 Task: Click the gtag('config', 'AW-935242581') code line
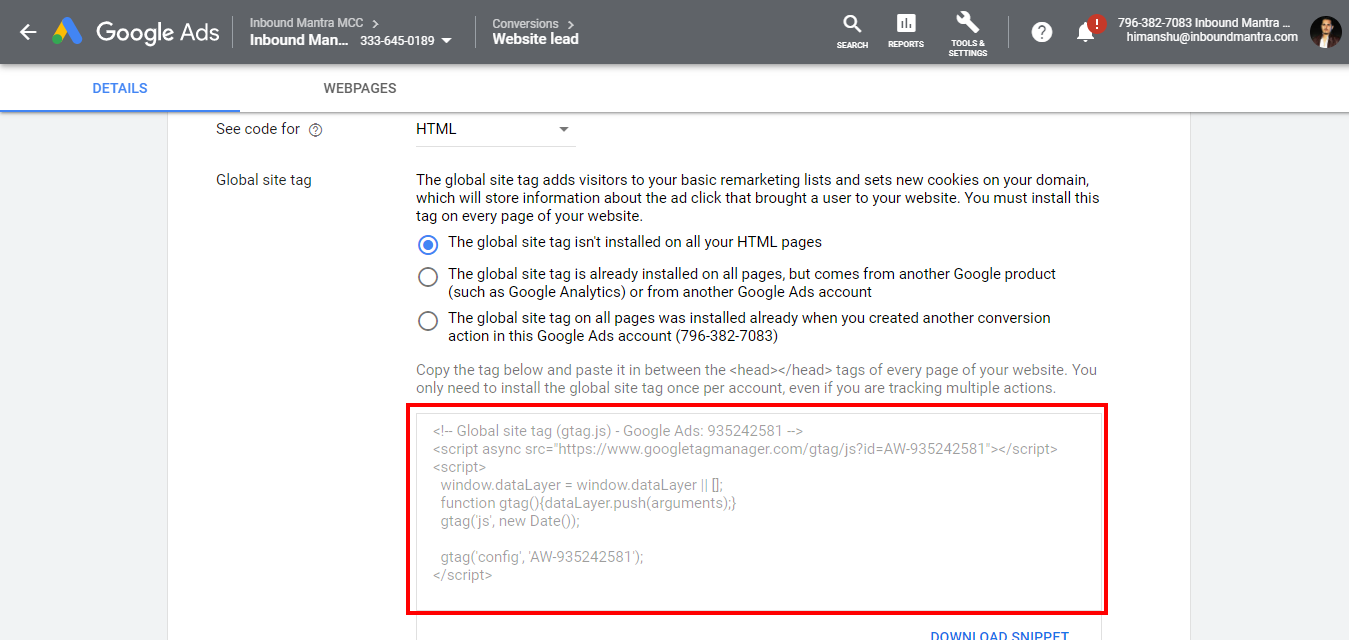[542, 557]
